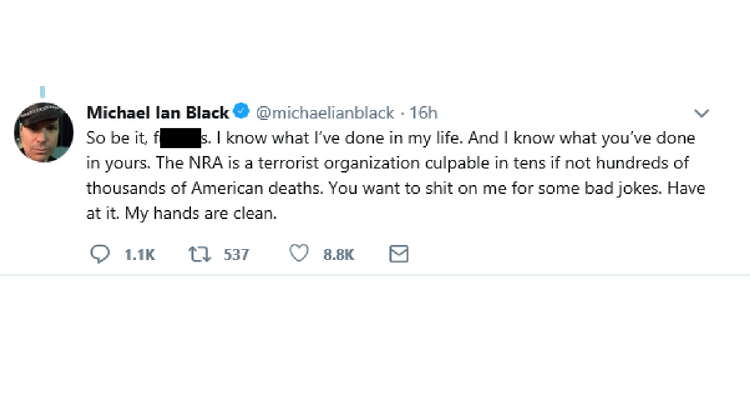Open Michael Ian Black's profile avatar
This screenshot has height=400, width=750.
(x=44, y=132)
